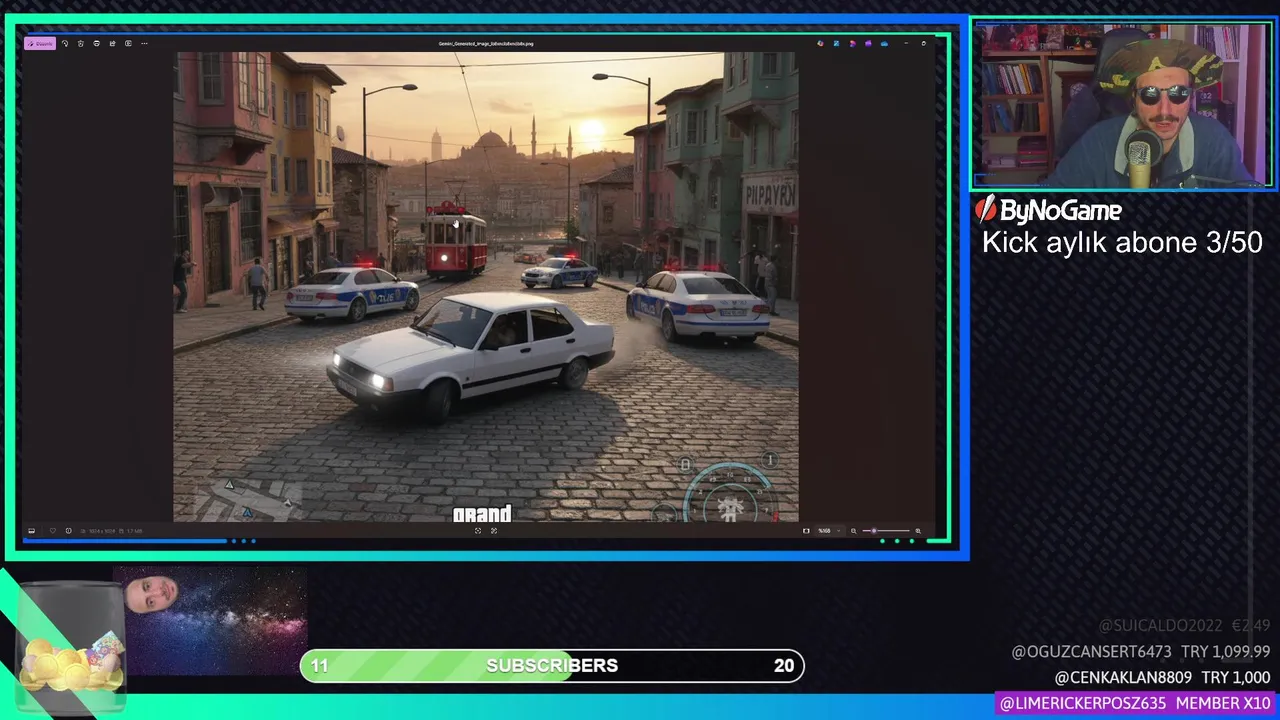Viewport: 1280px width, 720px height.
Task: Open the three-dot more options menu
Action: pyautogui.click(x=144, y=44)
